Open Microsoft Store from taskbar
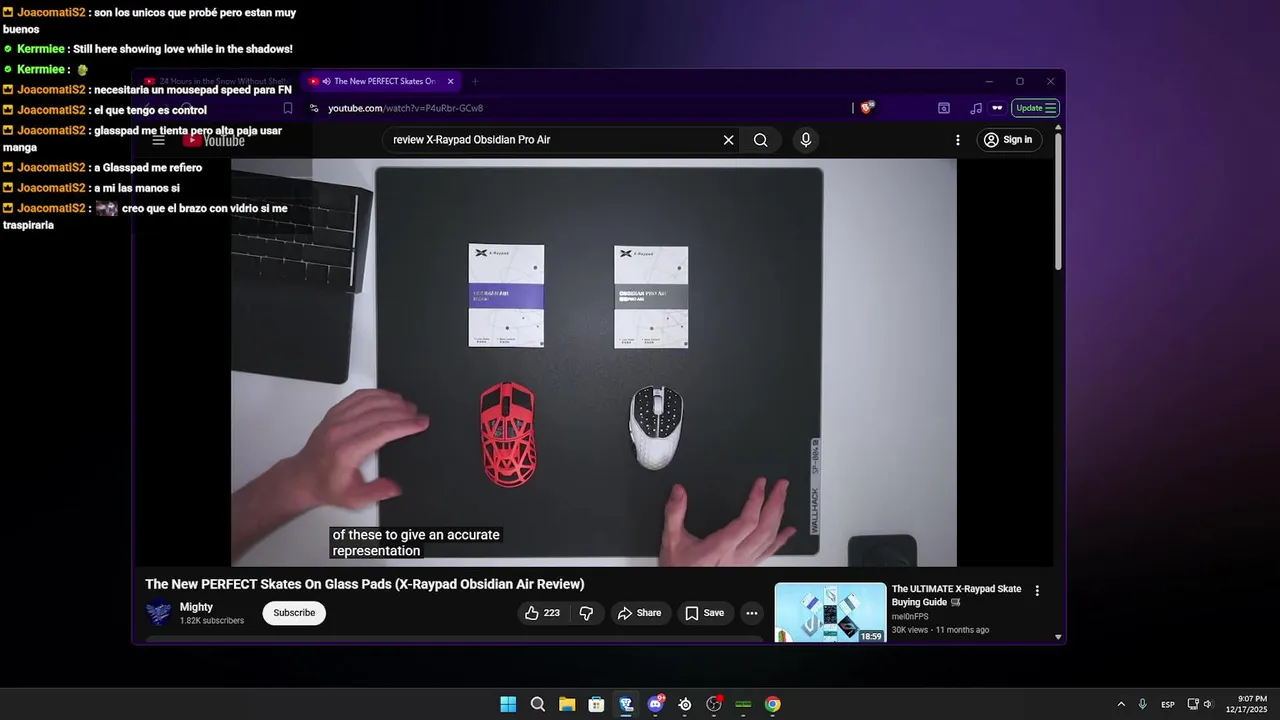The image size is (1280, 720). pos(596,704)
